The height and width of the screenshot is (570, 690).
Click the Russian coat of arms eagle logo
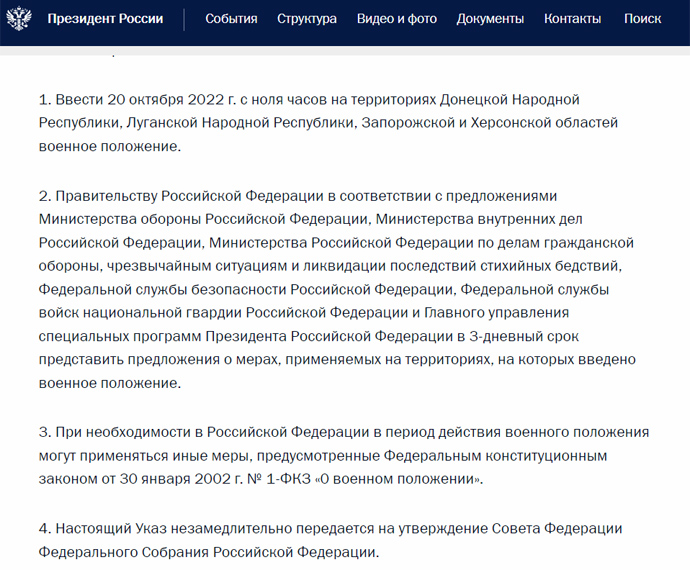pos(21,19)
